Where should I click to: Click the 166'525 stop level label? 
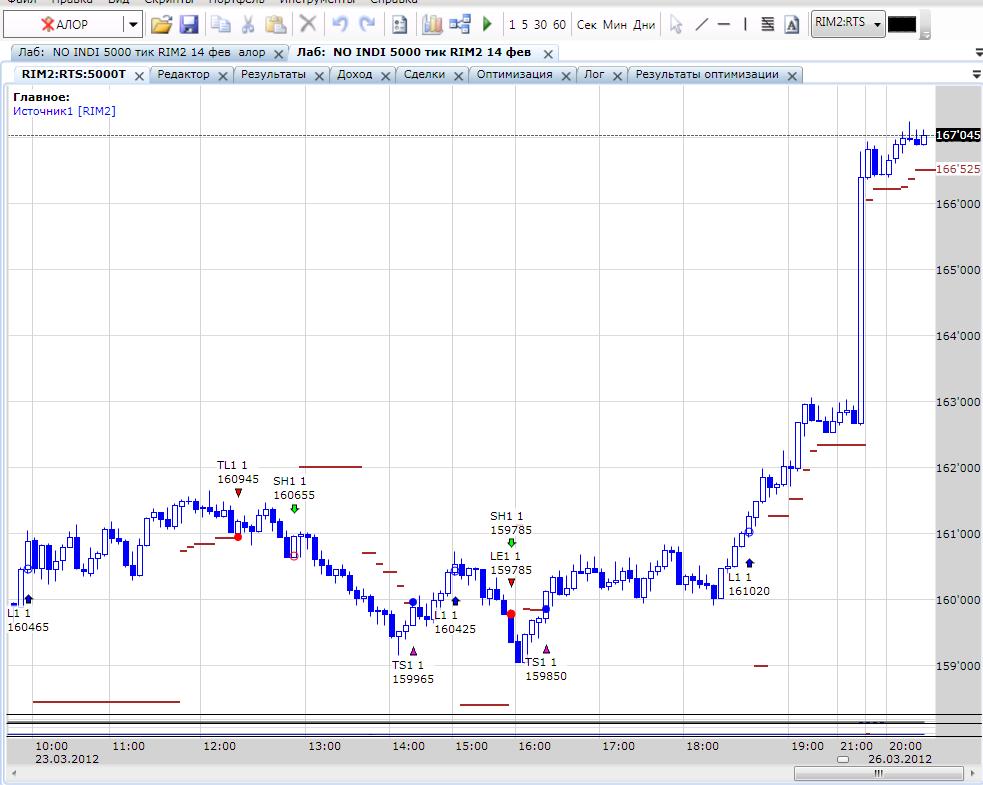(x=958, y=169)
